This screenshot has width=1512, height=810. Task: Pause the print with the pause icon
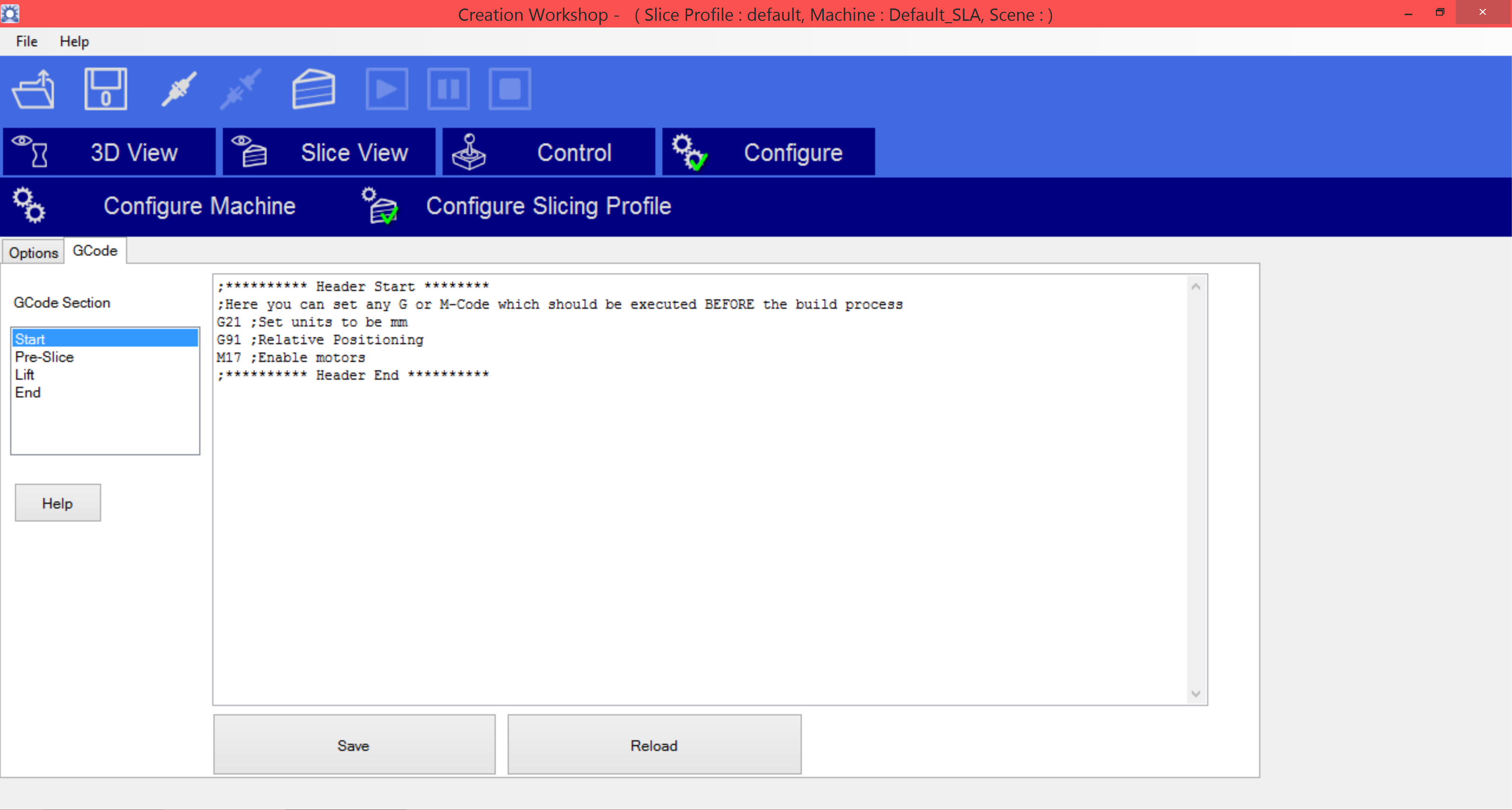click(449, 89)
